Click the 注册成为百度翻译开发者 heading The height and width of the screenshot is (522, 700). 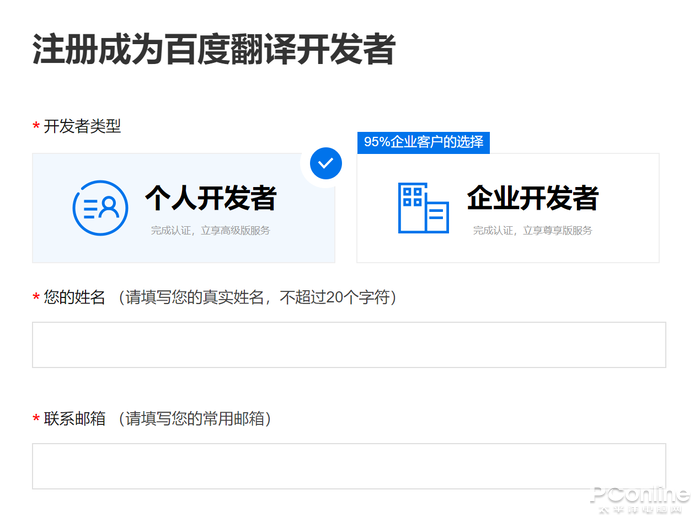coord(214,49)
